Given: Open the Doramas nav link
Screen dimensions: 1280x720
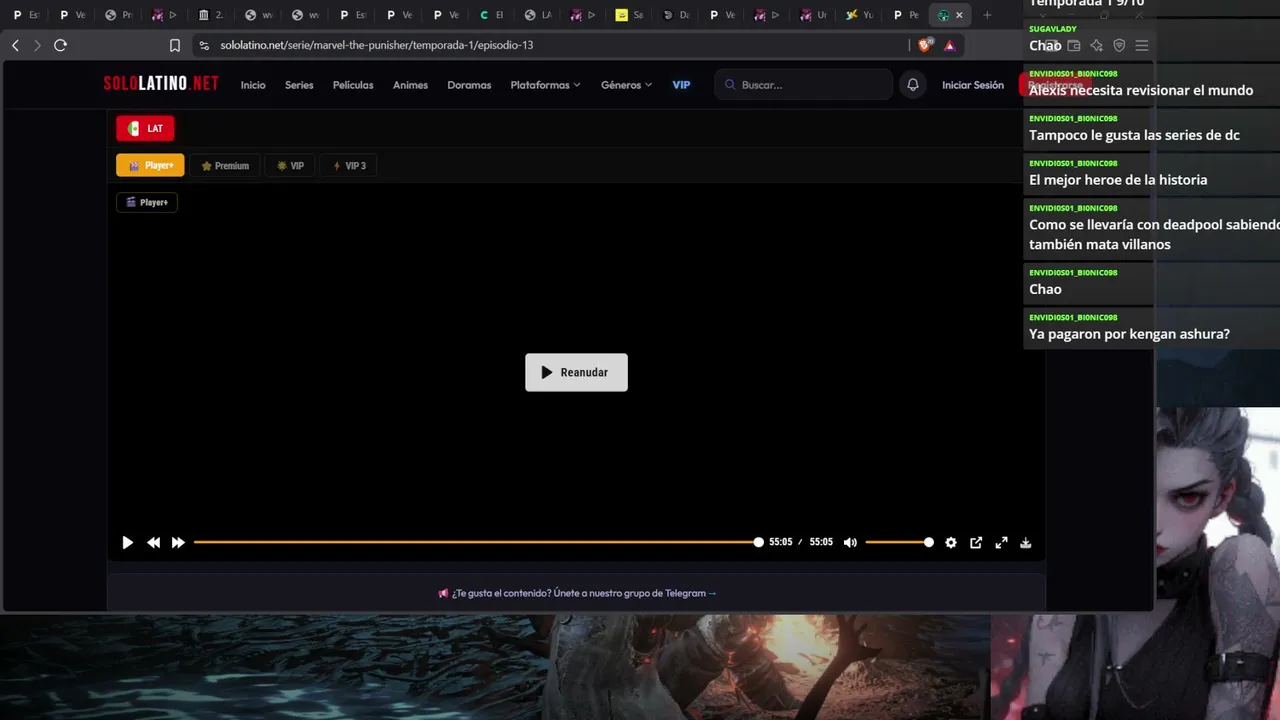Looking at the screenshot, I should pos(469,85).
